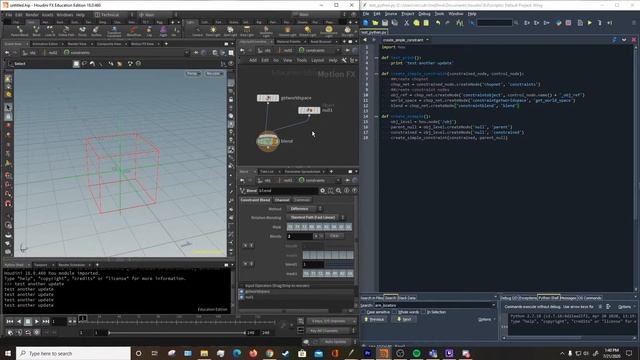This screenshot has height=360, width=640.
Task: Open the Key All Channels dropdown
Action: click(331, 331)
